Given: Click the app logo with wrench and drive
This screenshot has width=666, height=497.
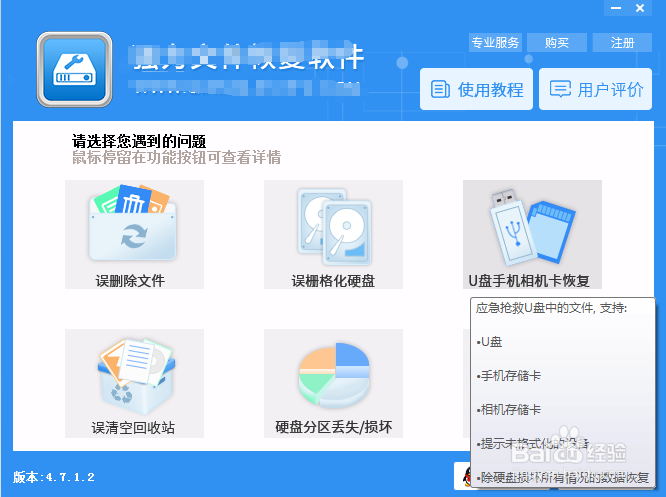Looking at the screenshot, I should pyautogui.click(x=74, y=69).
